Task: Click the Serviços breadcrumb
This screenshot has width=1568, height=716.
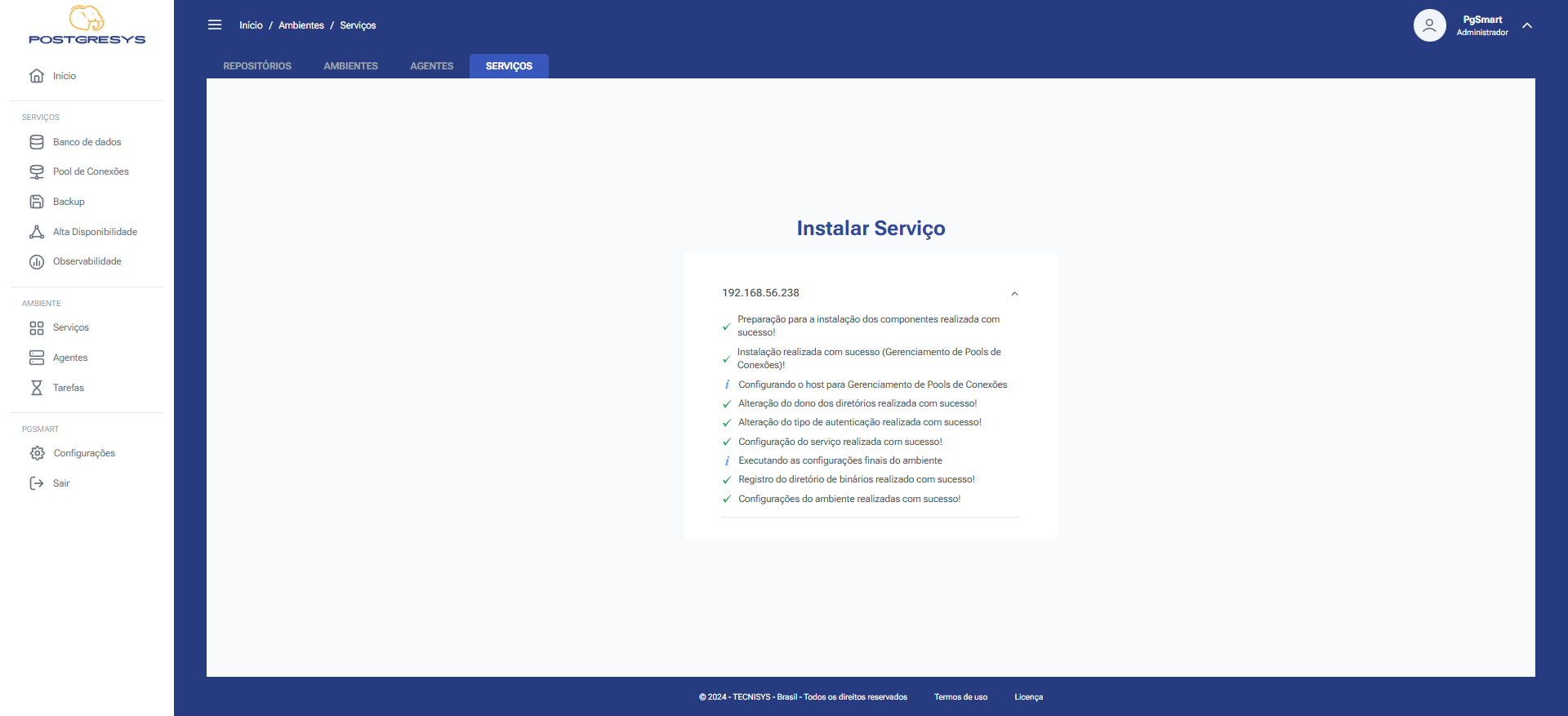Action: click(x=358, y=25)
